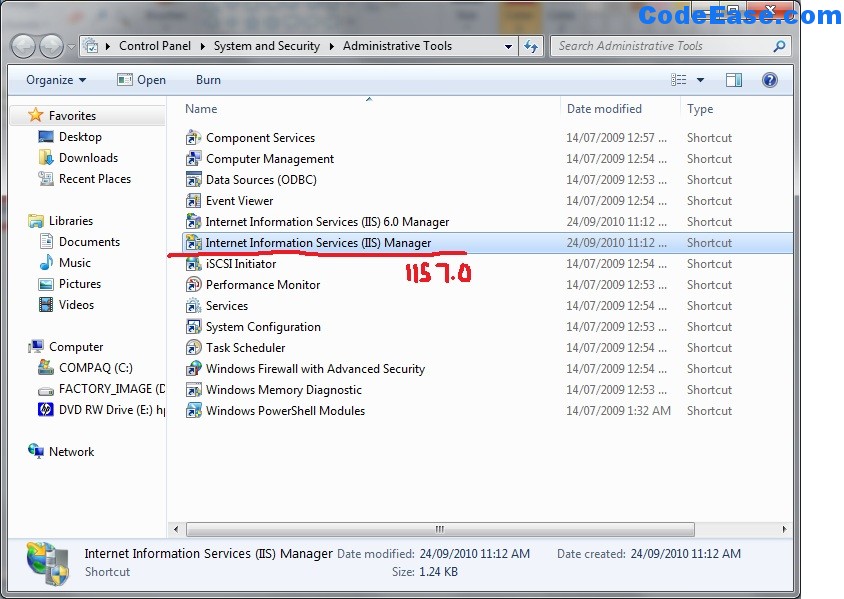The image size is (844, 599).
Task: Open recent pages dropdown near Forward button
Action: (x=71, y=47)
